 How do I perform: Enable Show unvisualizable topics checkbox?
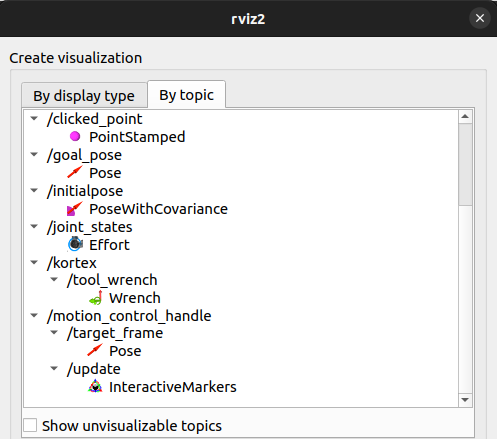point(30,425)
